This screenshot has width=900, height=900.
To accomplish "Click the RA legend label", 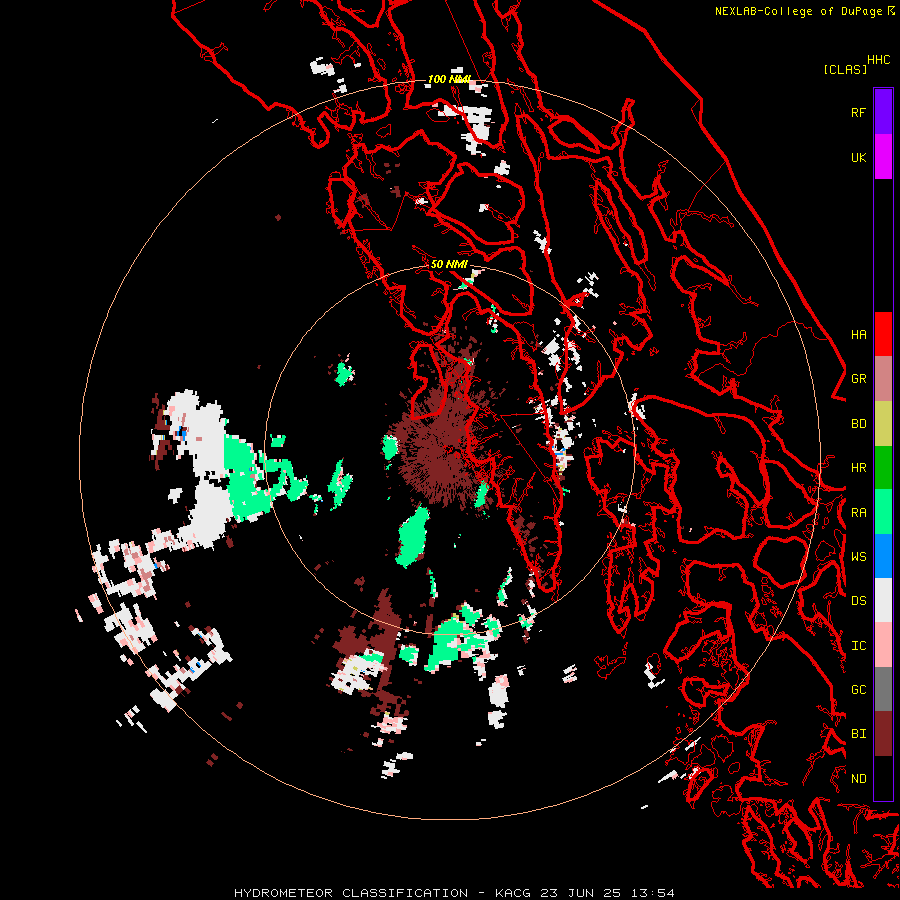I will [x=858, y=513].
